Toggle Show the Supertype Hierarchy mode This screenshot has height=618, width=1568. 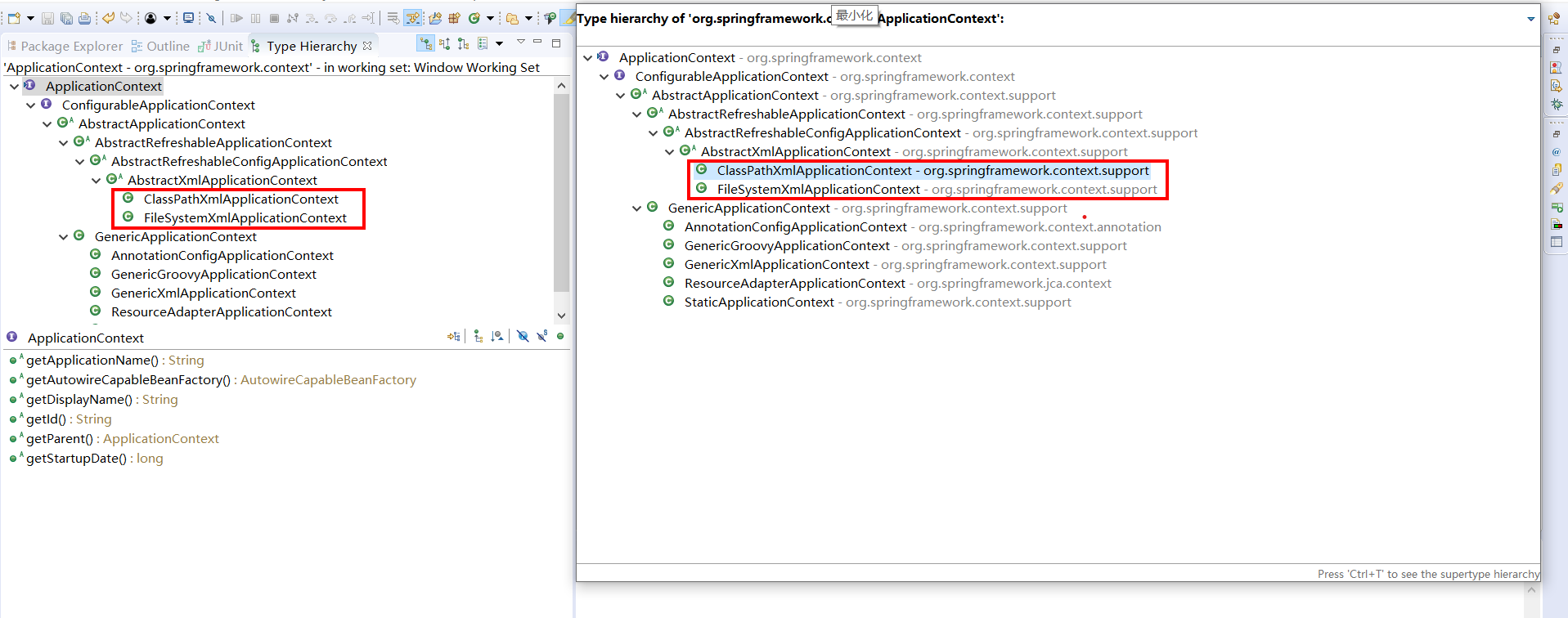tap(444, 43)
